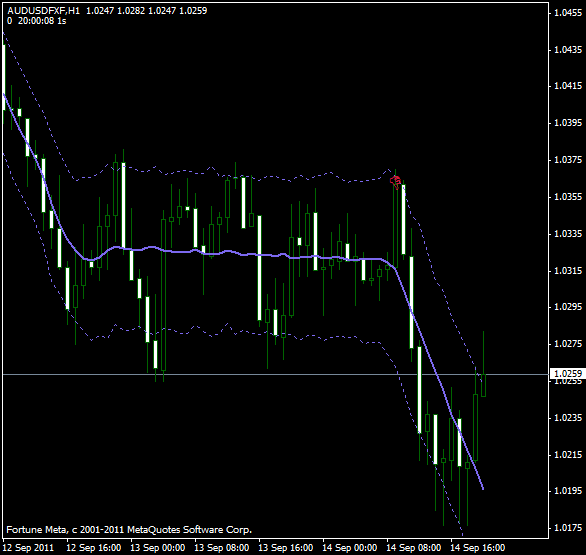Screen dimensions: 586x555
Task: Click the red sell arrow marker
Action: 395,182
